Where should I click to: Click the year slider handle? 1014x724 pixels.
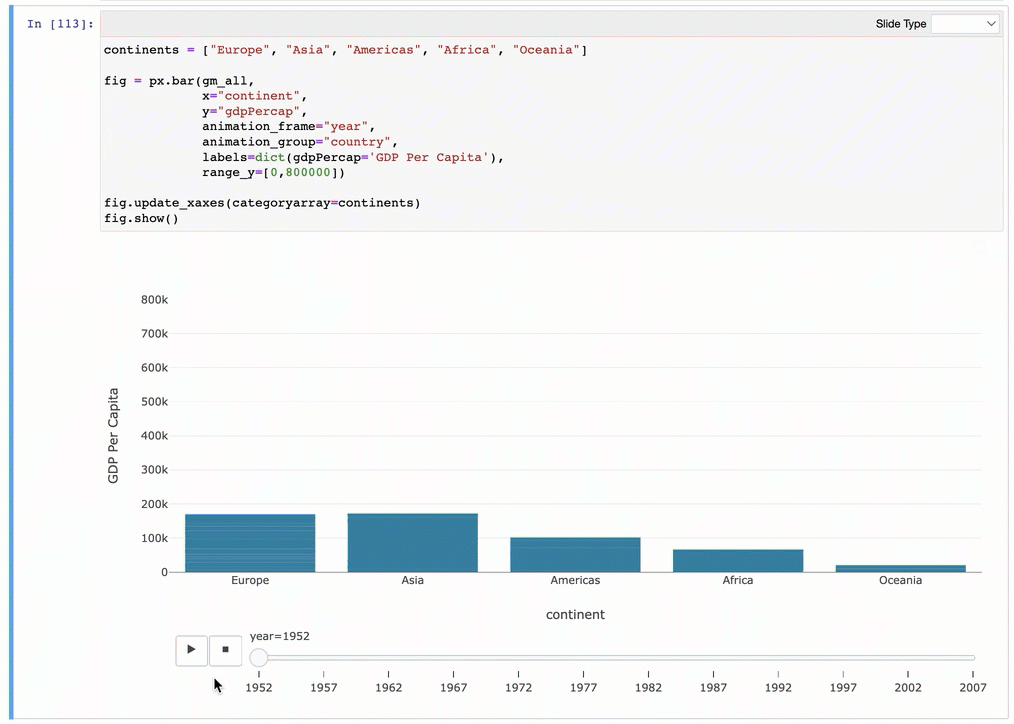coord(259,657)
